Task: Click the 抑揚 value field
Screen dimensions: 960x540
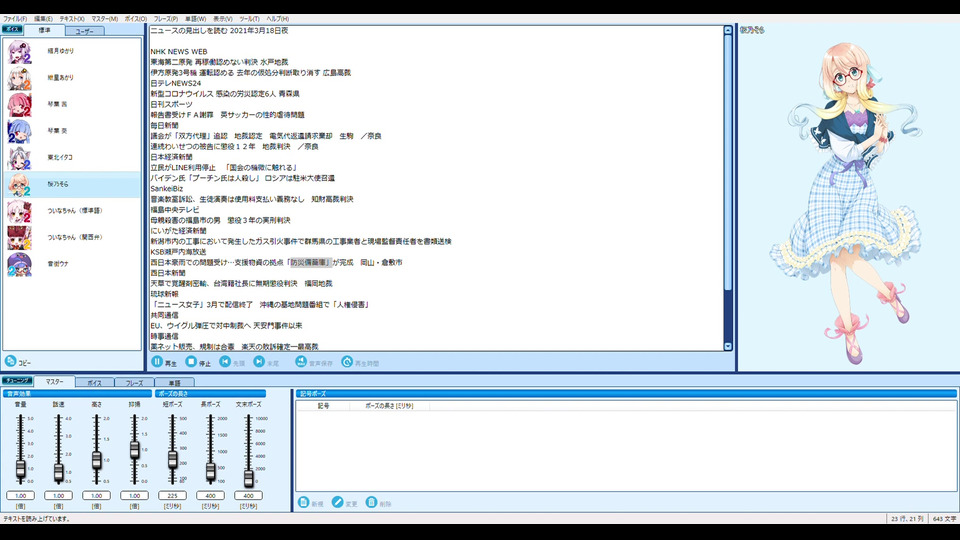Action: (134, 495)
